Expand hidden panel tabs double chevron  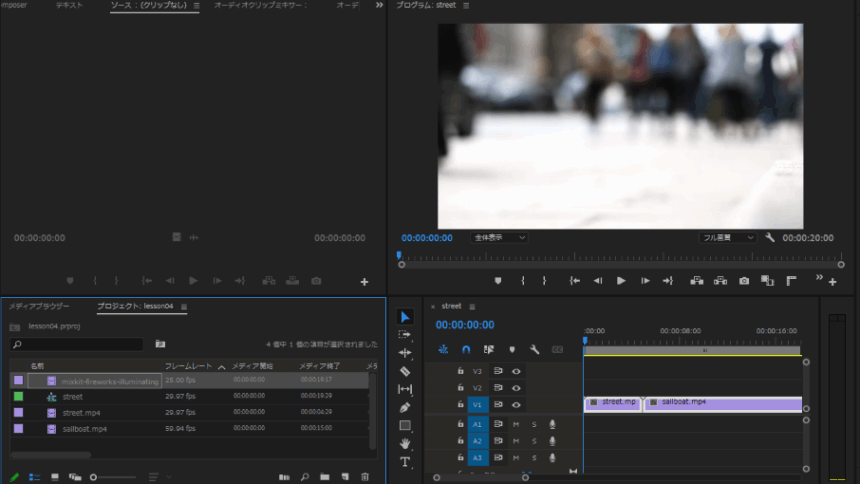coord(379,5)
